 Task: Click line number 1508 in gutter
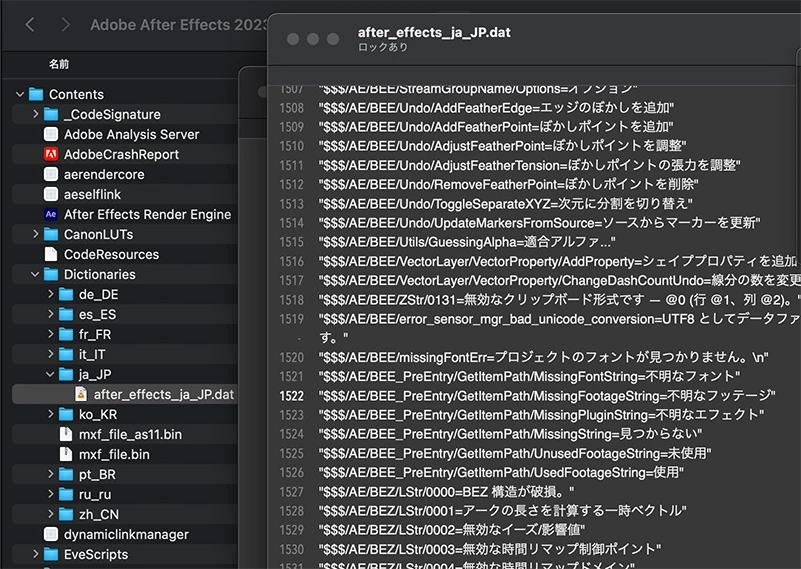(291, 108)
